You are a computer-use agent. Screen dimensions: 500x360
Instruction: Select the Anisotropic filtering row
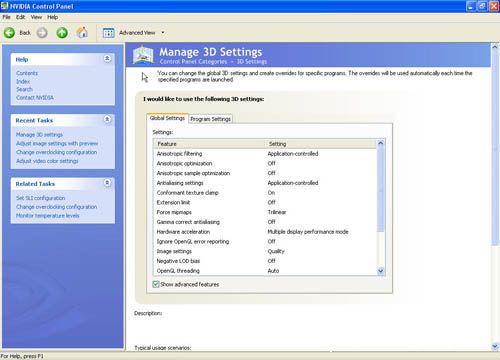click(265, 154)
